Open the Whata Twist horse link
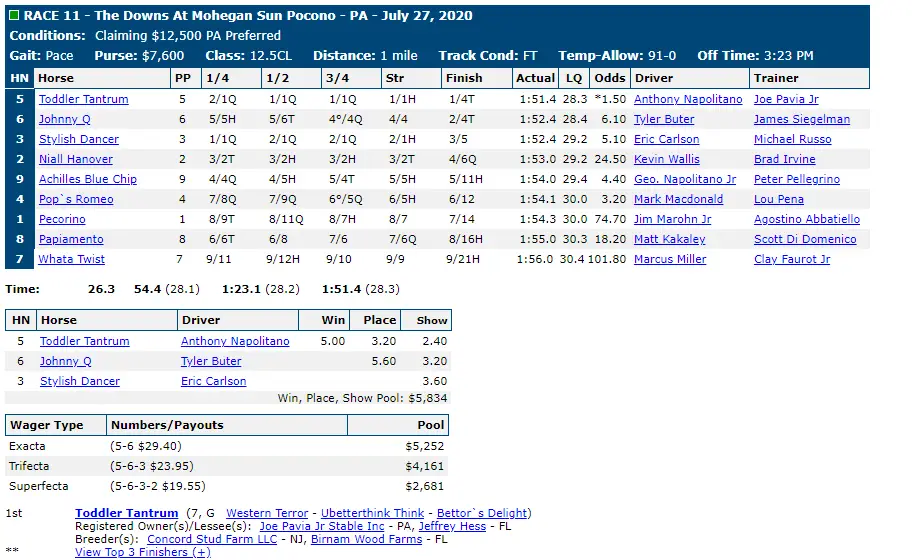921x560 pixels. (x=72, y=259)
